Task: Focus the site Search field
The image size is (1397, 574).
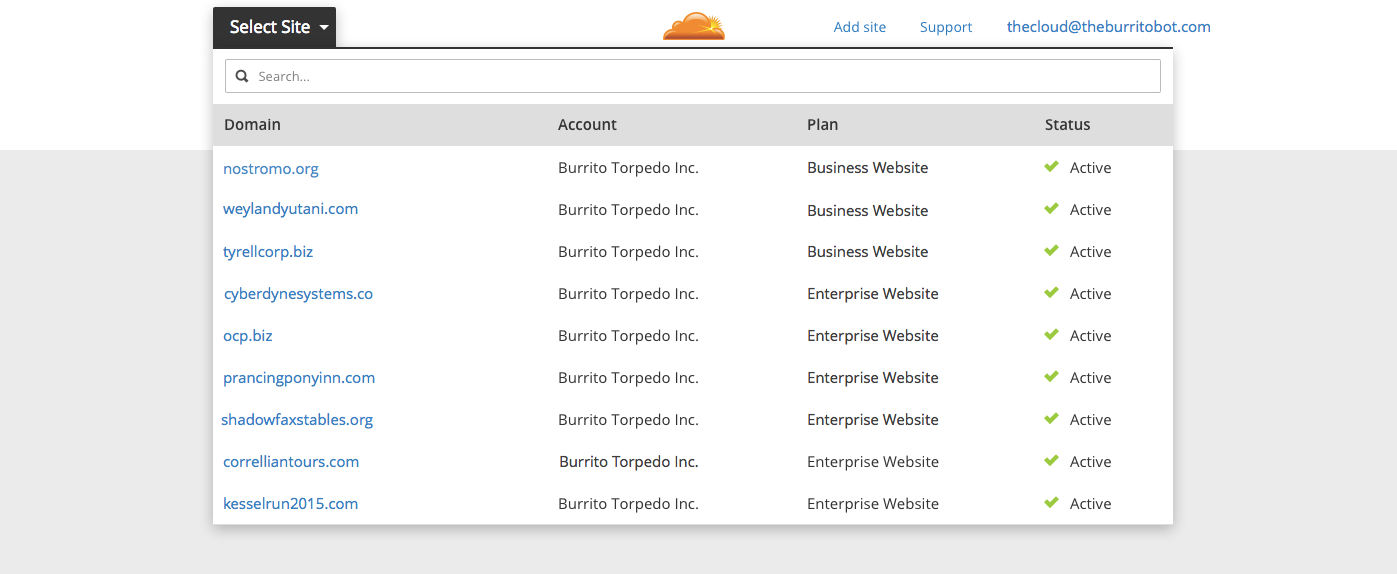Action: pos(700,76)
